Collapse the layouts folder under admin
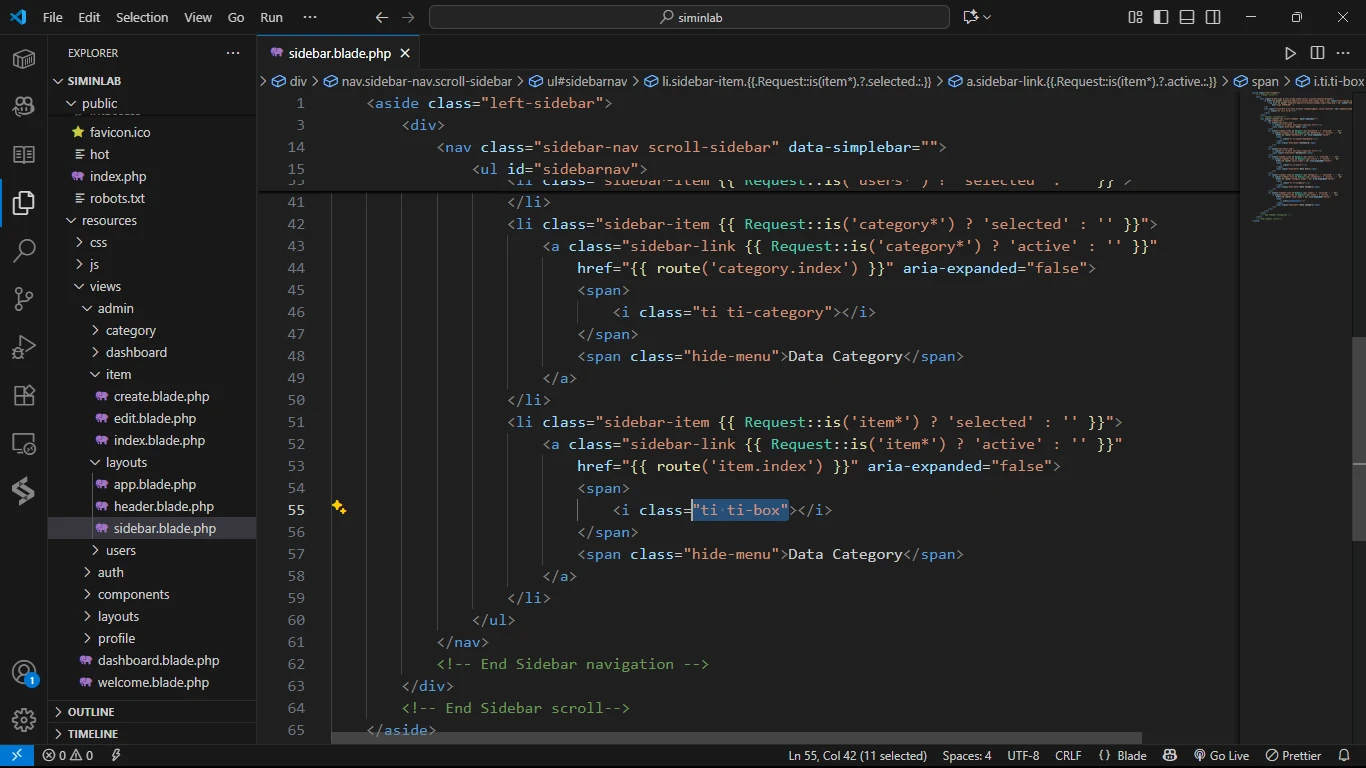 (x=126, y=462)
